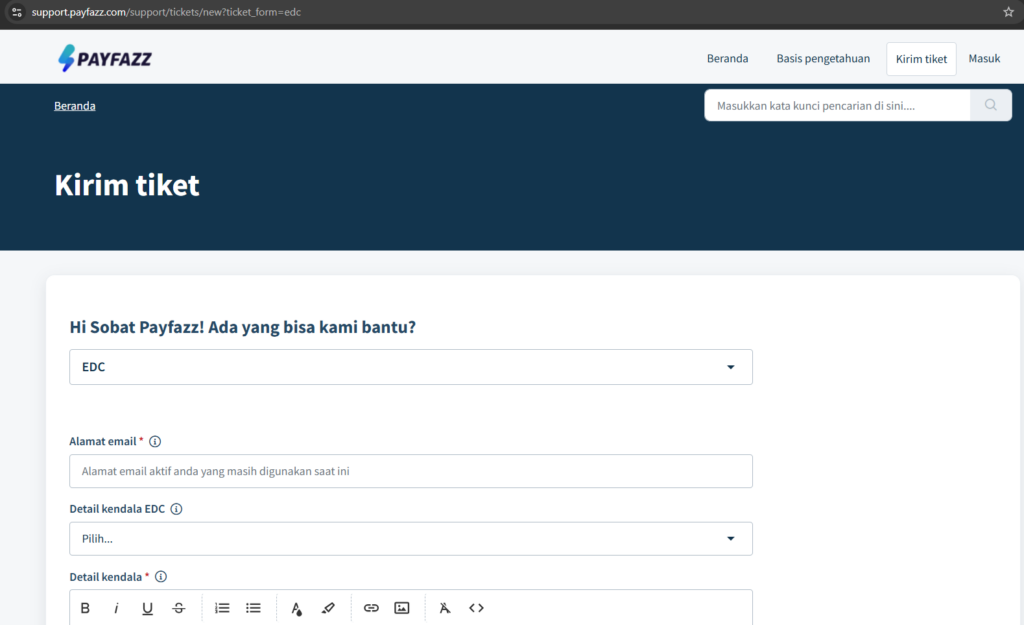This screenshot has width=1024, height=625.
Task: Toggle italic formatting in the text editor
Action: tap(116, 607)
